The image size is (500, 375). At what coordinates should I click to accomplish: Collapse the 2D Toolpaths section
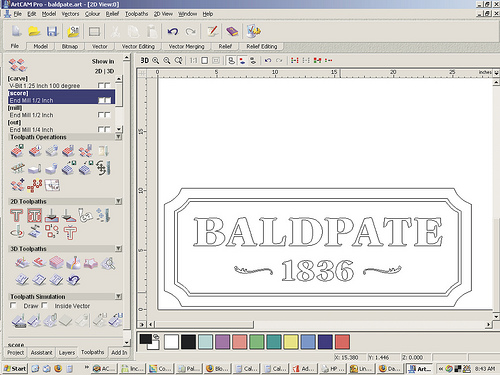coord(118,201)
